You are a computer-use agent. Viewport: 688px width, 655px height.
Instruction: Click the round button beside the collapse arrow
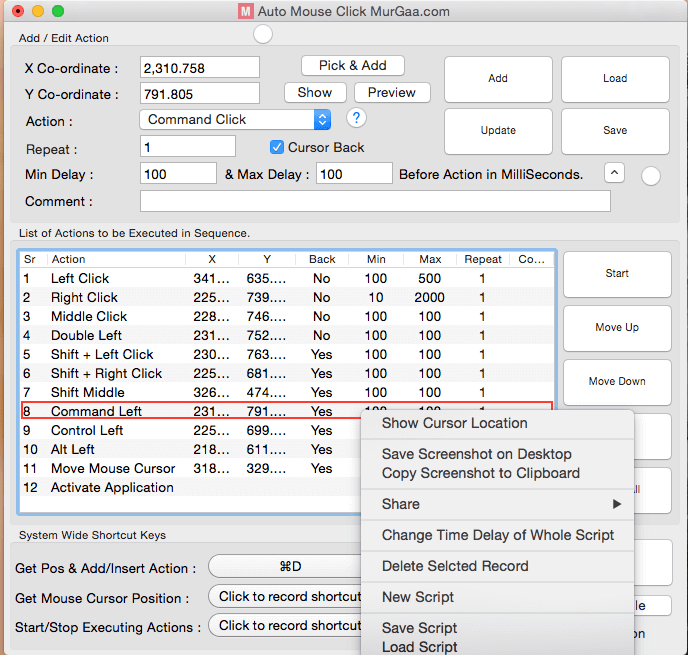[650, 176]
